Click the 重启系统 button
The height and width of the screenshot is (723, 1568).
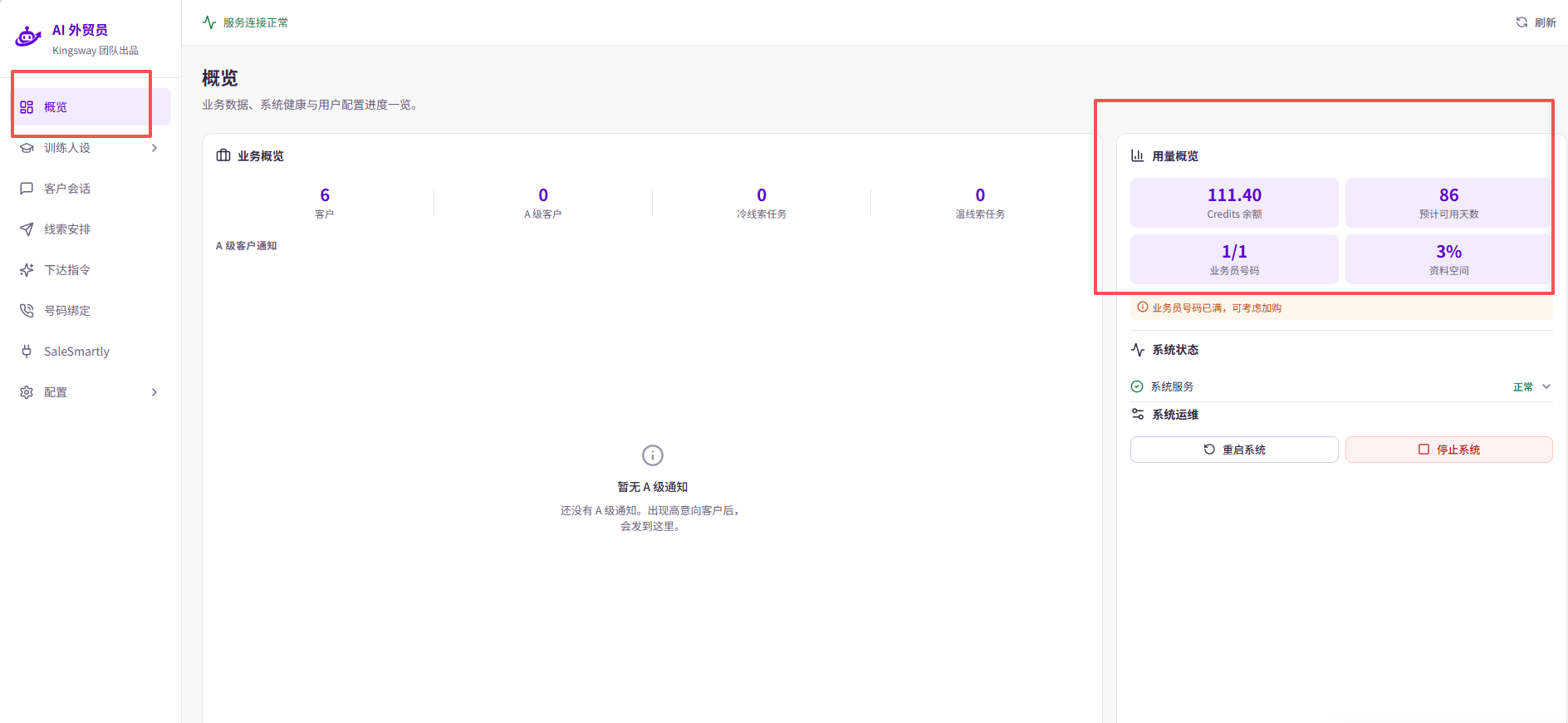click(1234, 450)
